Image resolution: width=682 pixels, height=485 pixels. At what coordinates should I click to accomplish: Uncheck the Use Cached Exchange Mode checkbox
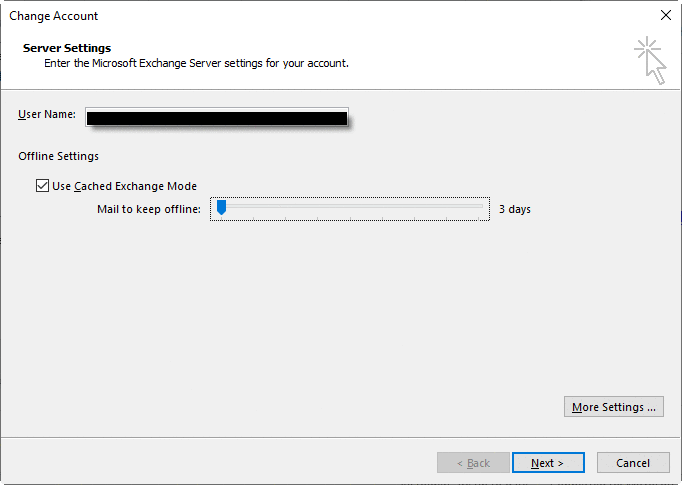42,186
